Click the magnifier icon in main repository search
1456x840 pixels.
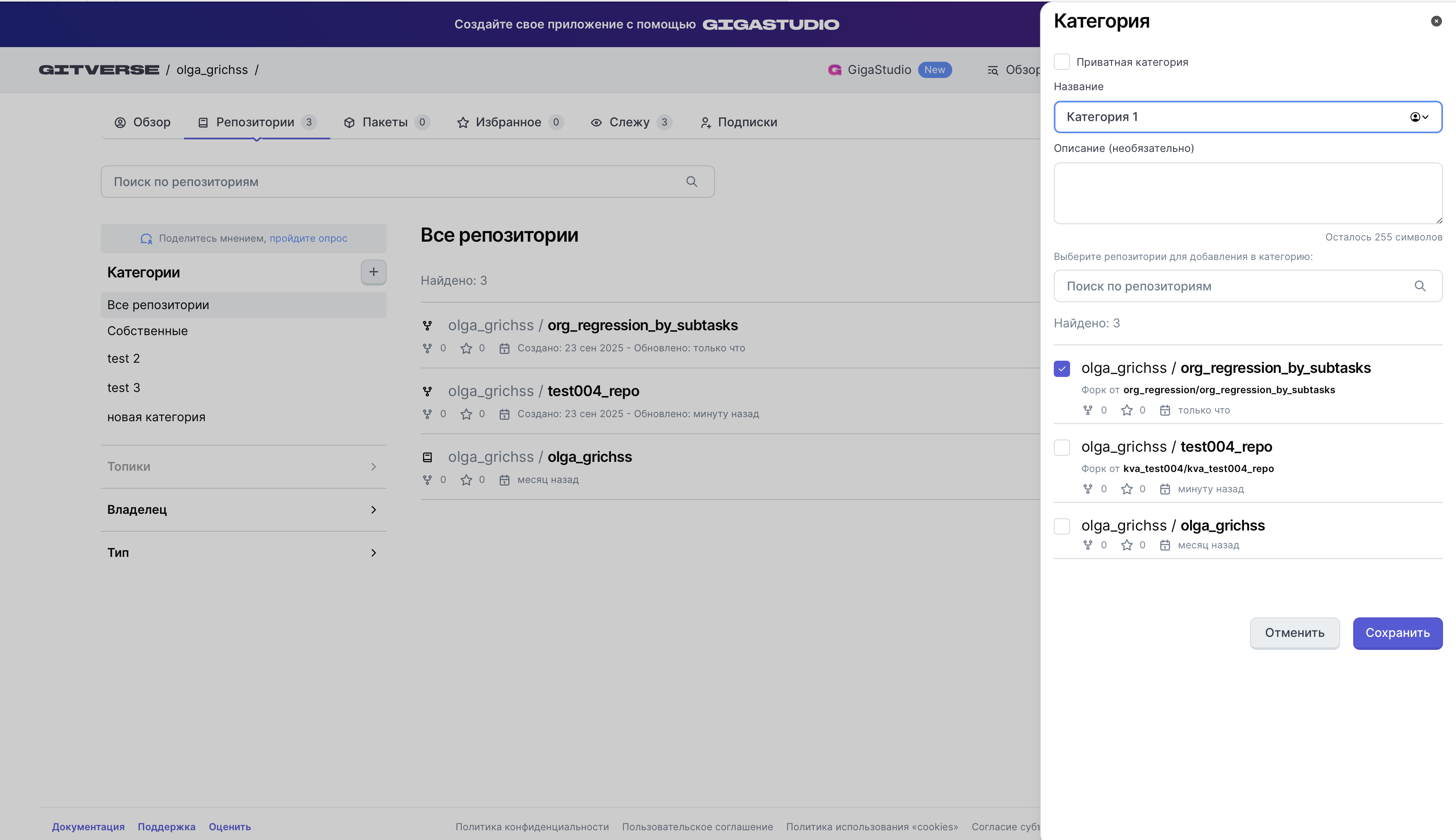click(692, 182)
